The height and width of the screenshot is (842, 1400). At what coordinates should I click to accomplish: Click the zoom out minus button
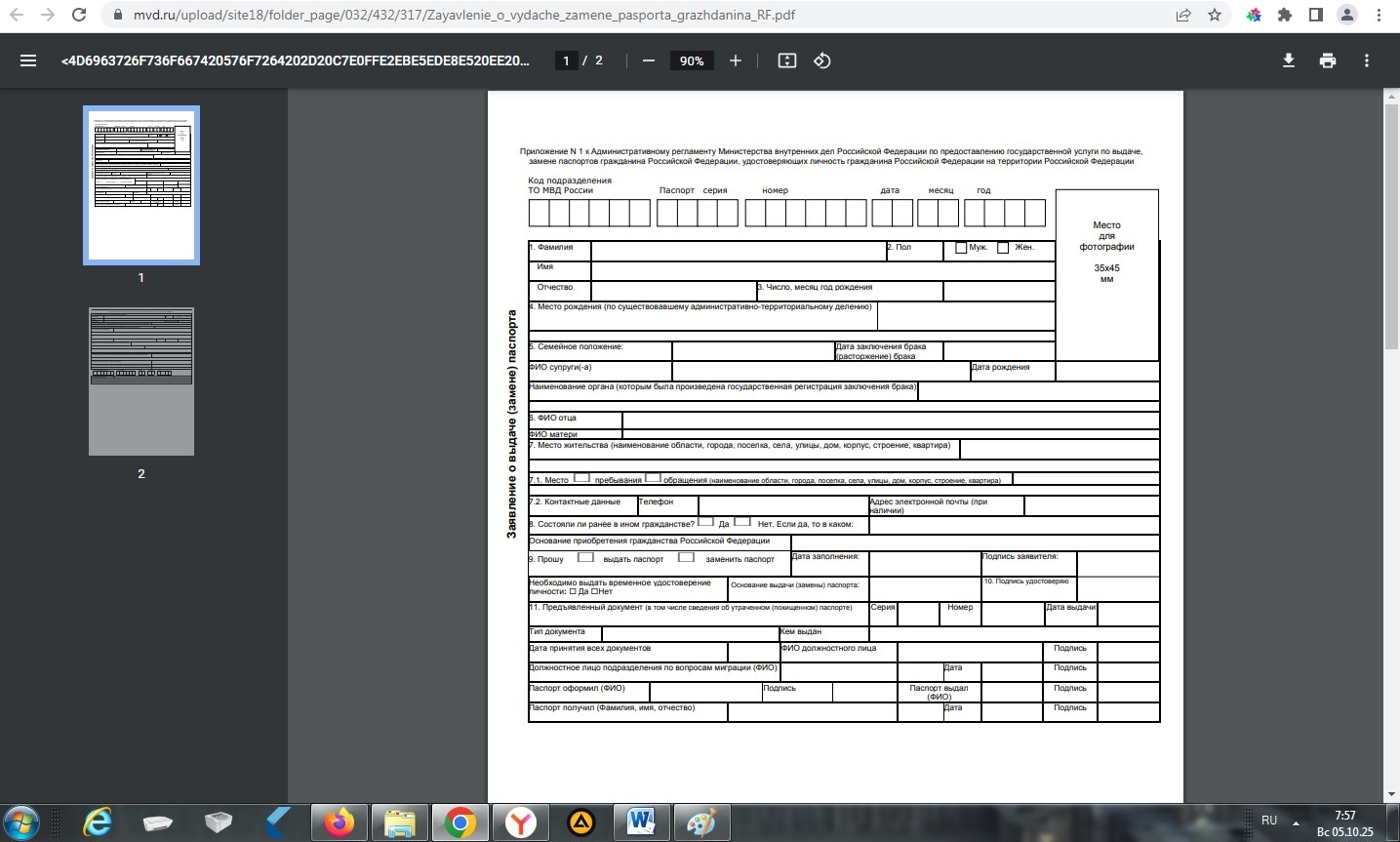pos(649,60)
